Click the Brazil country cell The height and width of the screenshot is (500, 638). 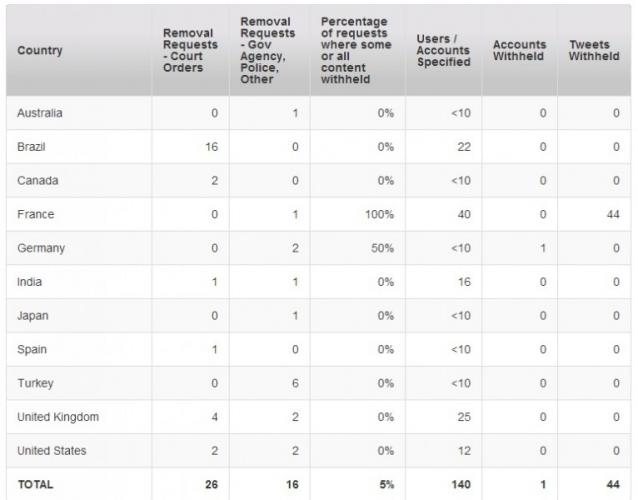pos(31,147)
